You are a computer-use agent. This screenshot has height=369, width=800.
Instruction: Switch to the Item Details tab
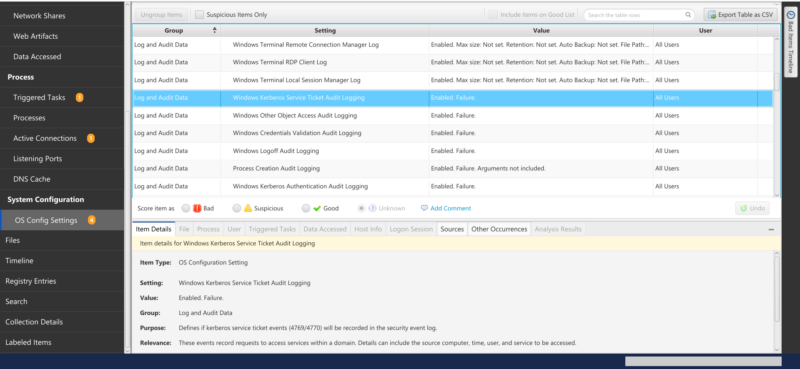154,229
